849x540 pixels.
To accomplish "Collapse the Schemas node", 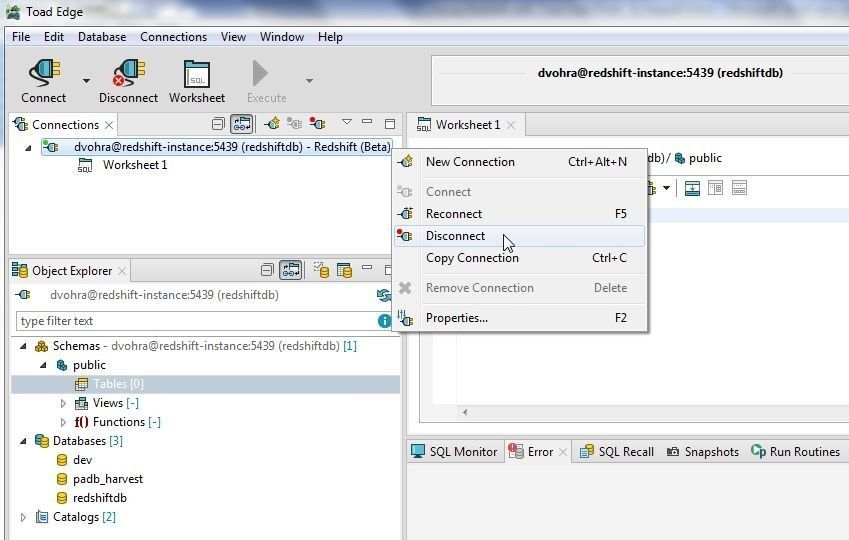I will click(x=23, y=346).
